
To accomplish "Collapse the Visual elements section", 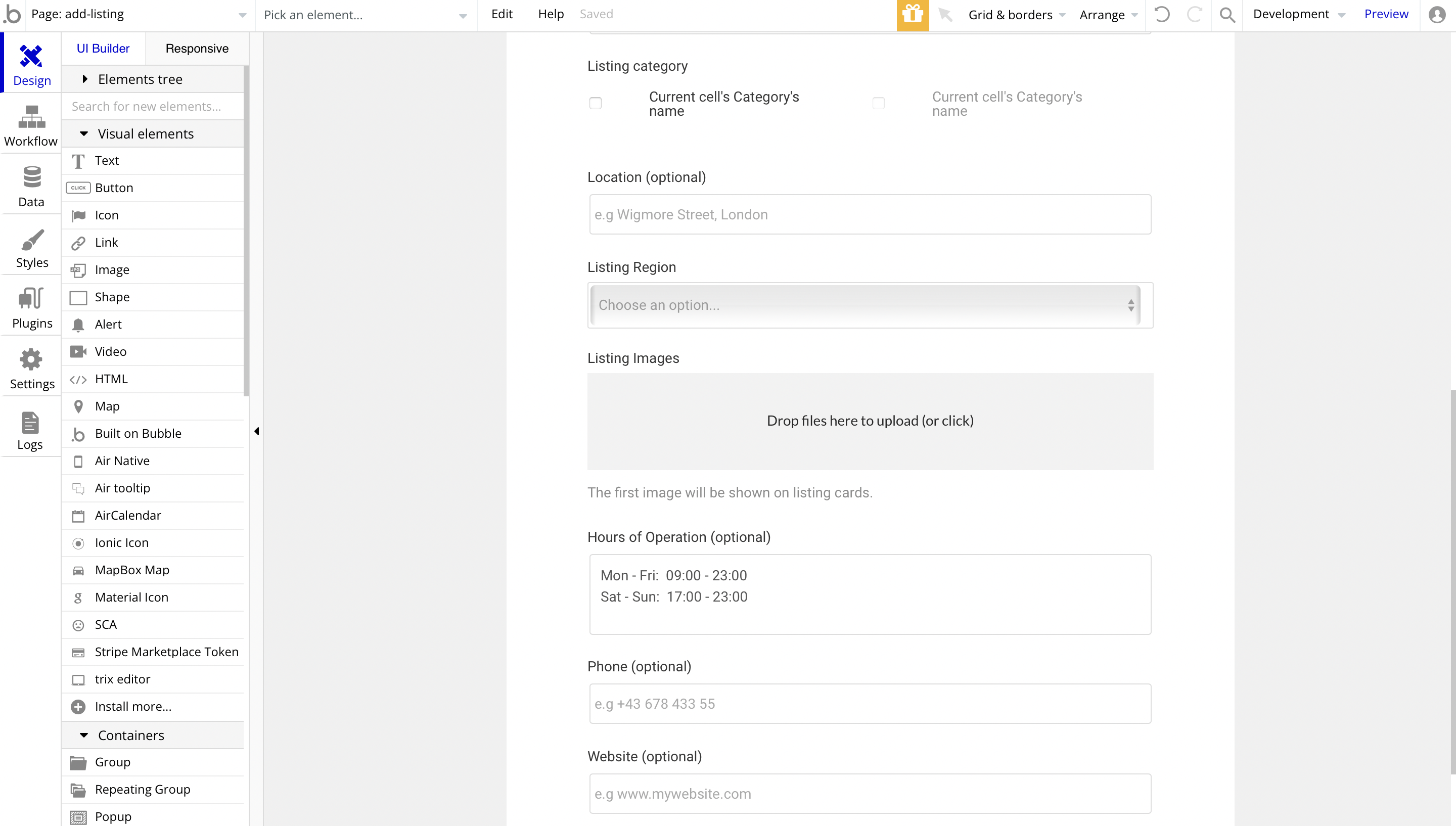I will (84, 134).
